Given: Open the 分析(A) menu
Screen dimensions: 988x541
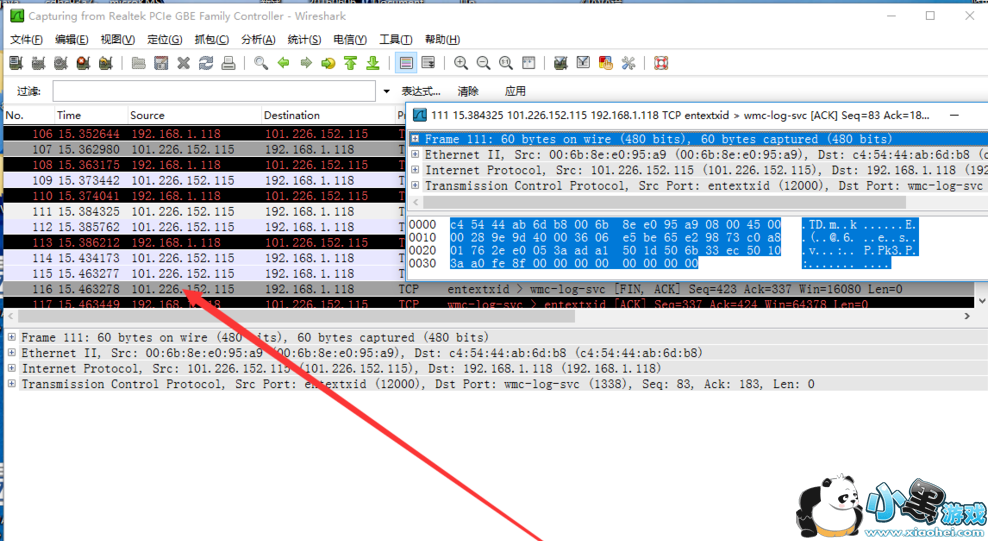Looking at the screenshot, I should (258, 40).
